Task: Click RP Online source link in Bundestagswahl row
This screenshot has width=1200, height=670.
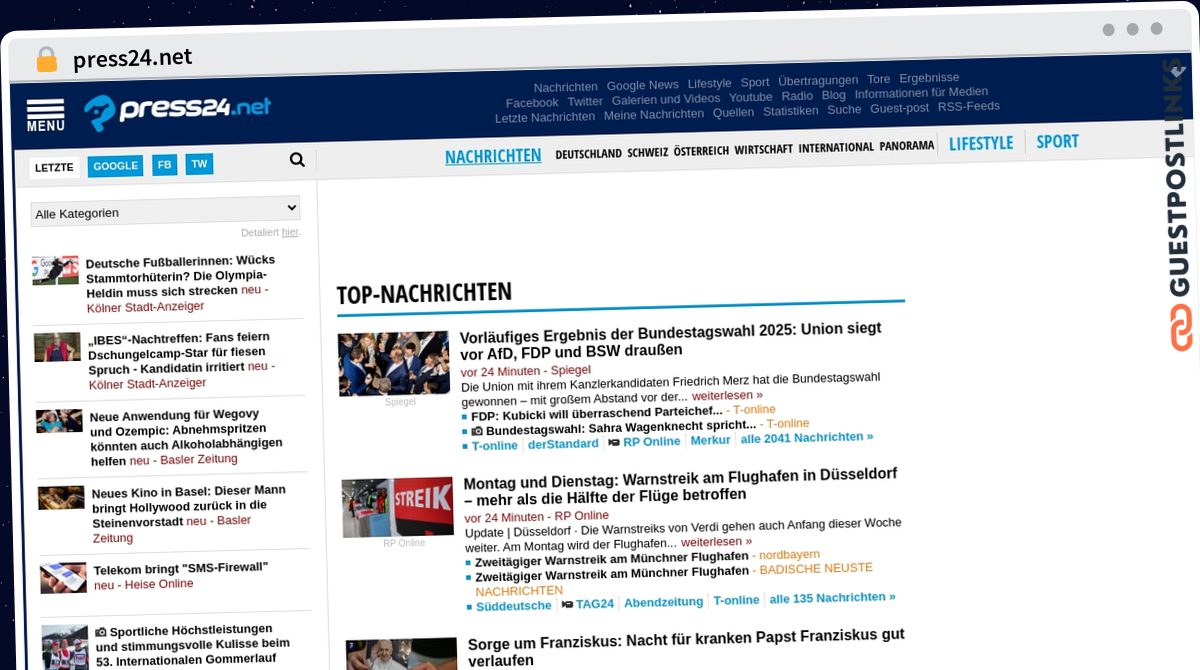Action: [x=651, y=441]
